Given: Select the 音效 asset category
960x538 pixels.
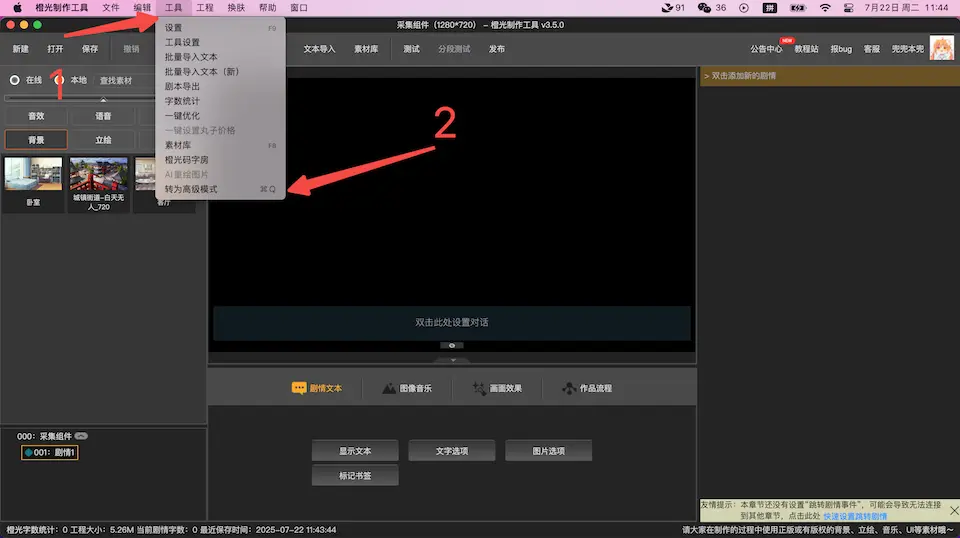Looking at the screenshot, I should click(36, 116).
